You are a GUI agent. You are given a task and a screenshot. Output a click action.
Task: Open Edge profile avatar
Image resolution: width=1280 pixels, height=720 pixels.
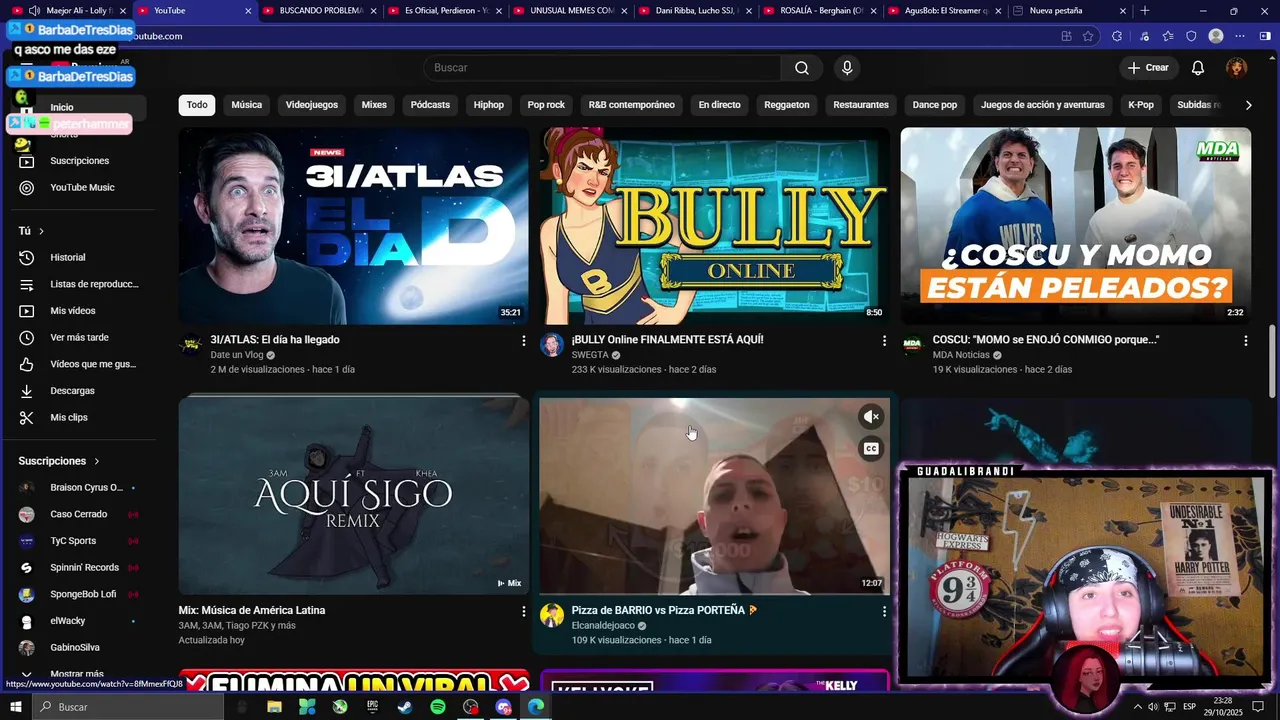[x=1216, y=36]
